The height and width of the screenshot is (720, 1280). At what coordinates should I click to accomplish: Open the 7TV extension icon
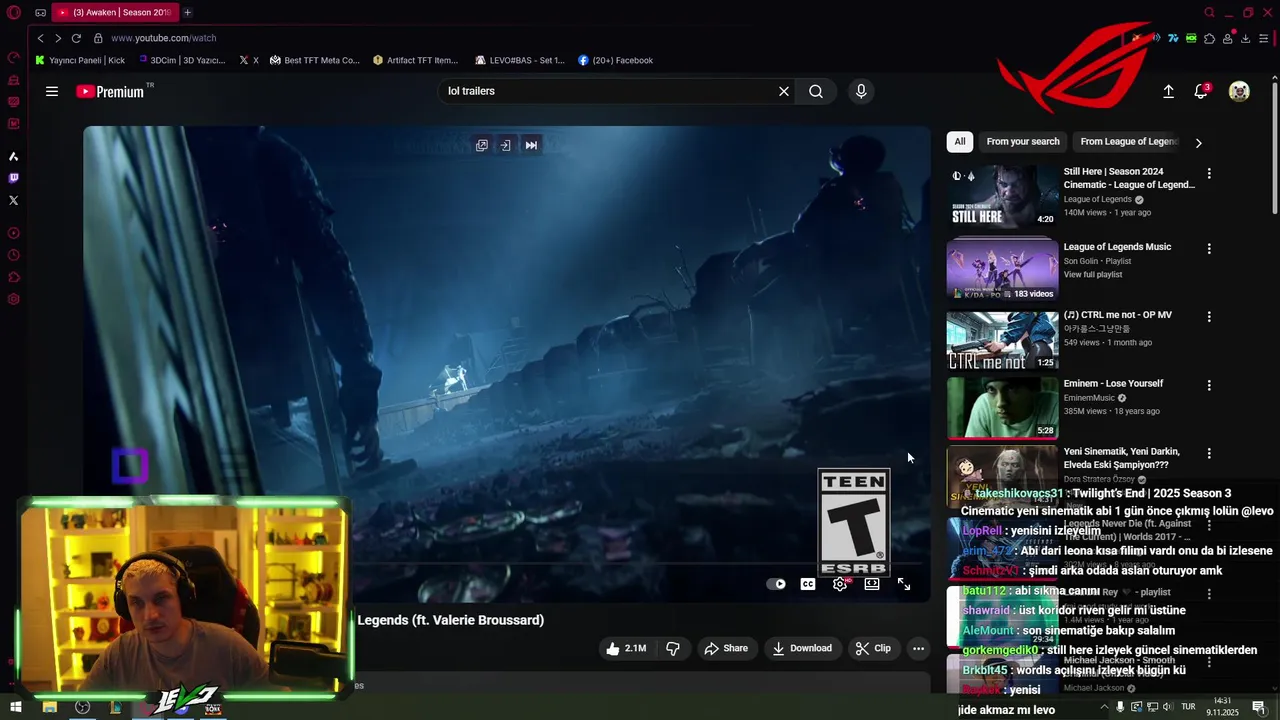click(x=1173, y=38)
